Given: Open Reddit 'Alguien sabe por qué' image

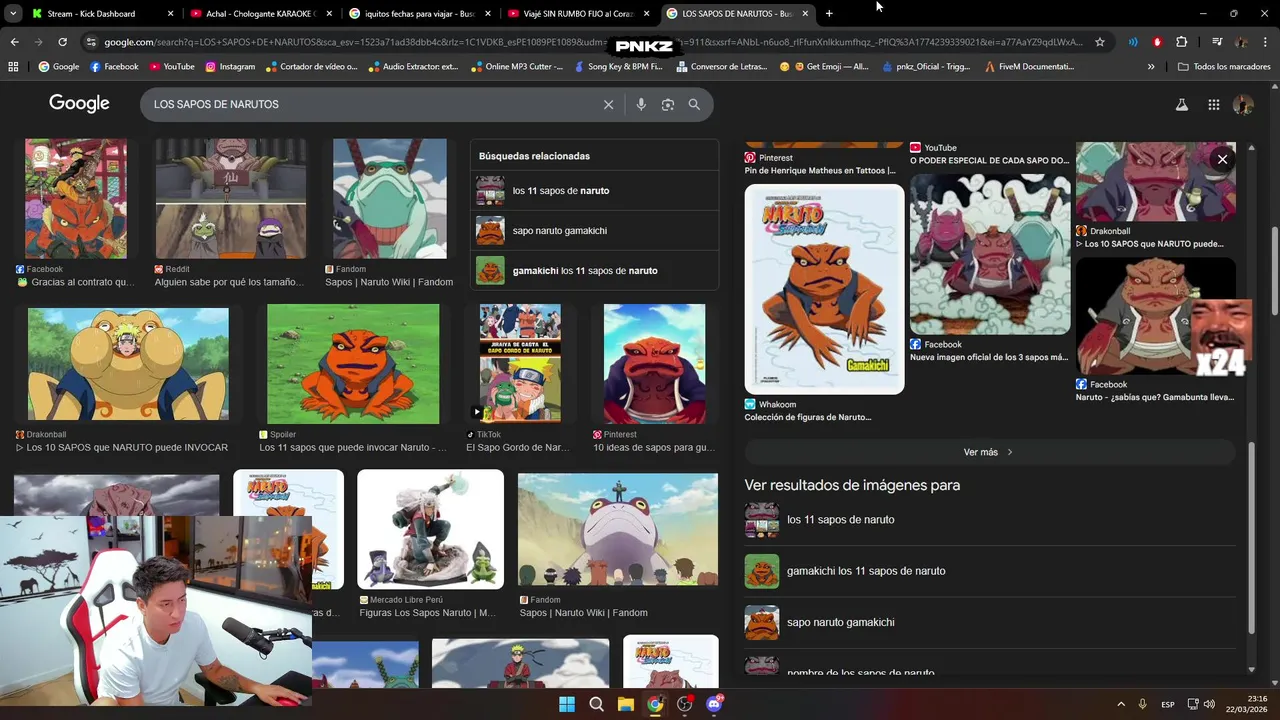Looking at the screenshot, I should (x=231, y=199).
